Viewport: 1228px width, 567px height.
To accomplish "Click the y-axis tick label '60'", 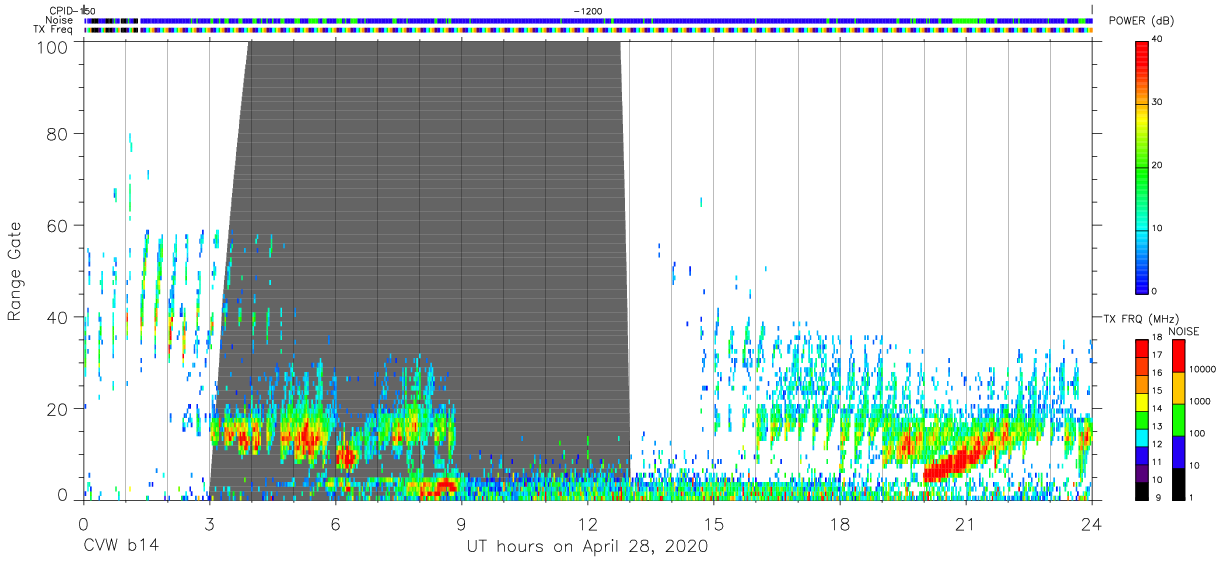I will pos(57,225).
